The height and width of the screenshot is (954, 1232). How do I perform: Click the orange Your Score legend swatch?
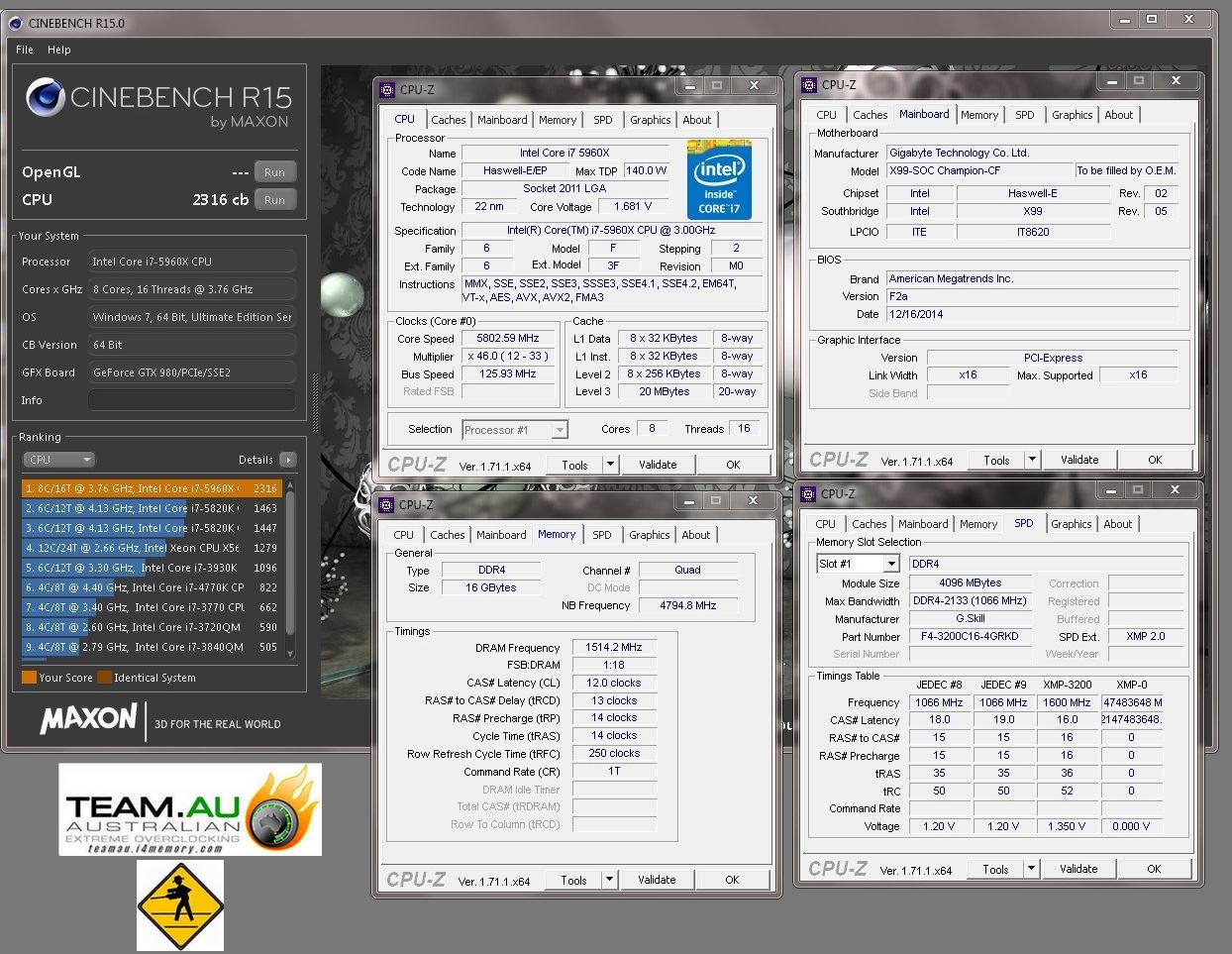[x=29, y=678]
